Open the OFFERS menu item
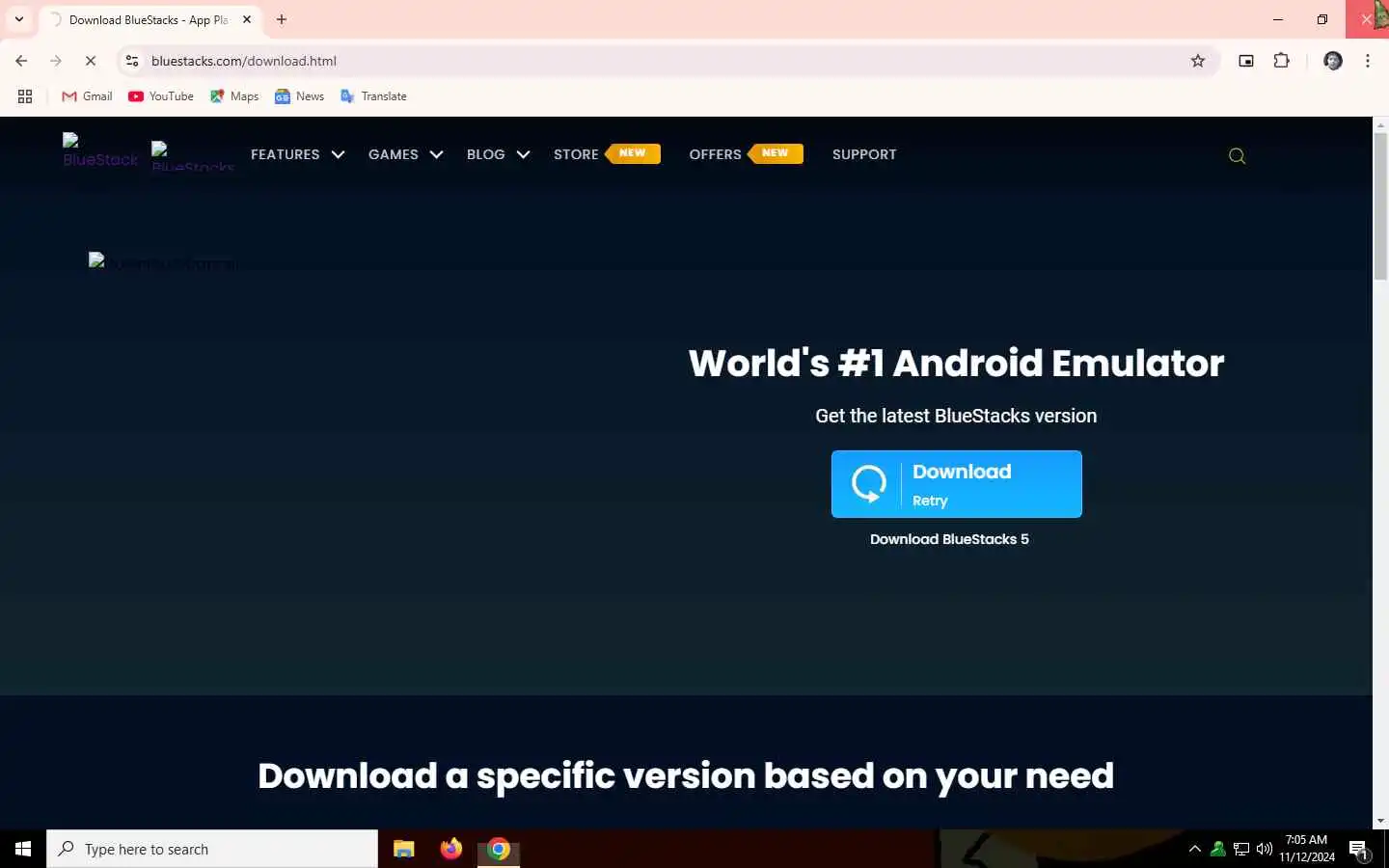 (746, 154)
